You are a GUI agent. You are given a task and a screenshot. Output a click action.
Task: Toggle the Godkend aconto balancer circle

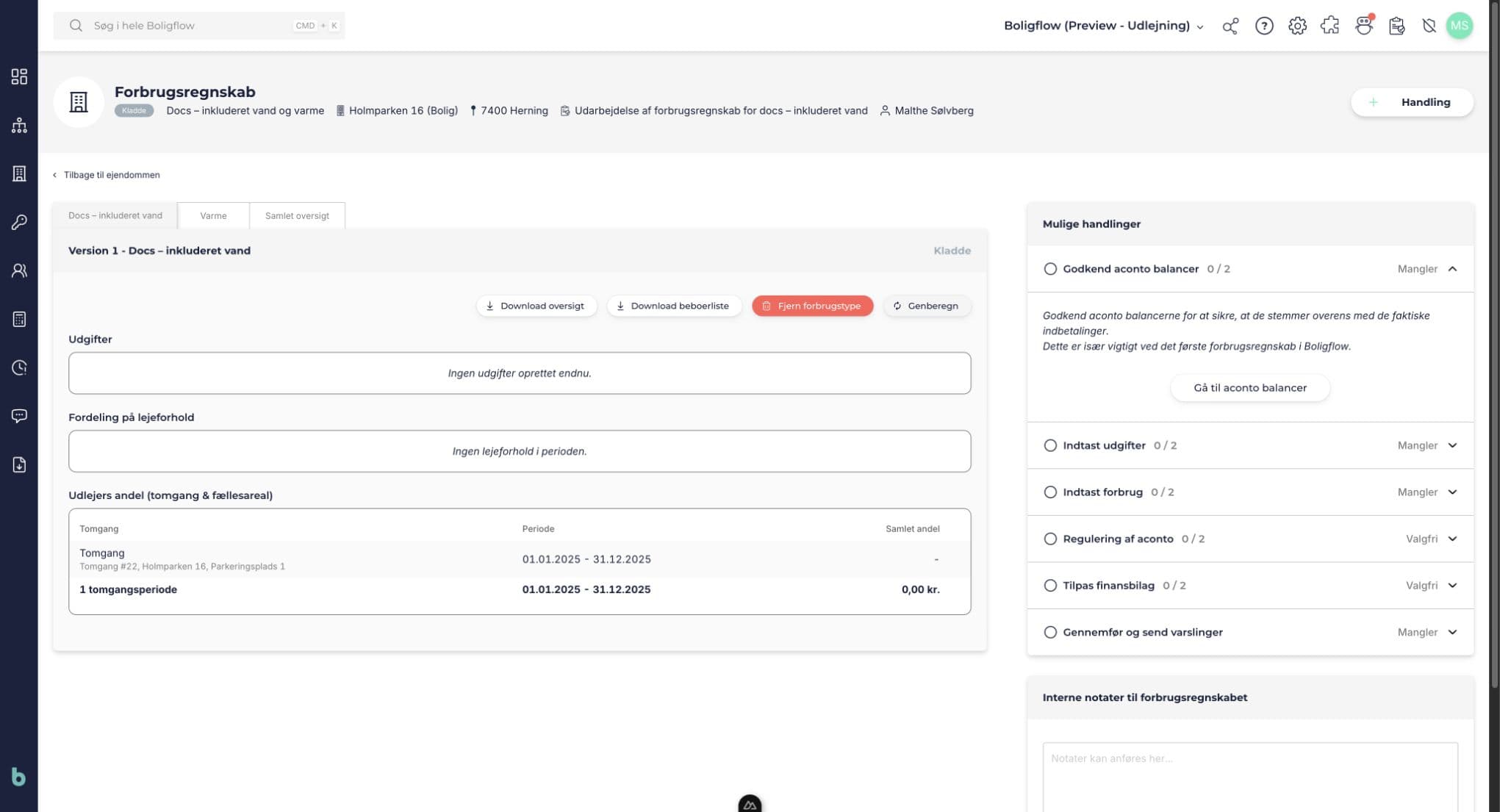tap(1050, 269)
